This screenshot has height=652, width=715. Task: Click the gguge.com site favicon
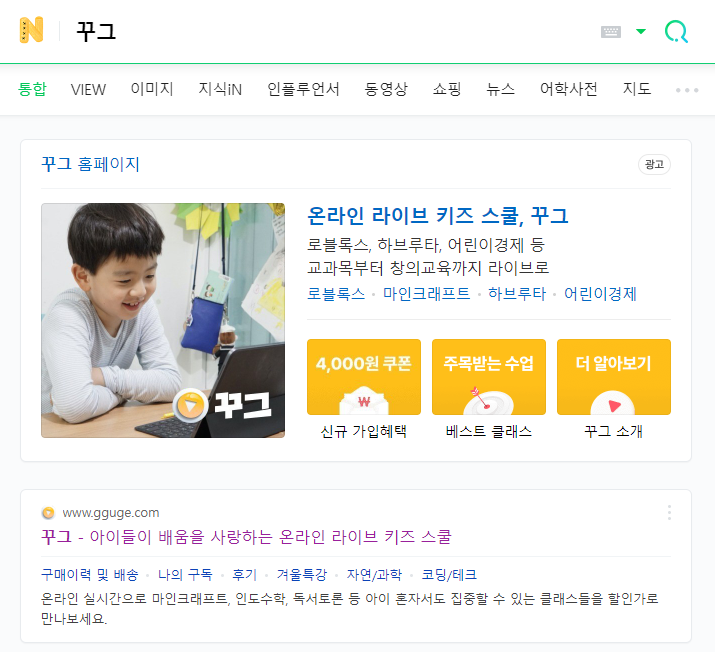click(48, 513)
